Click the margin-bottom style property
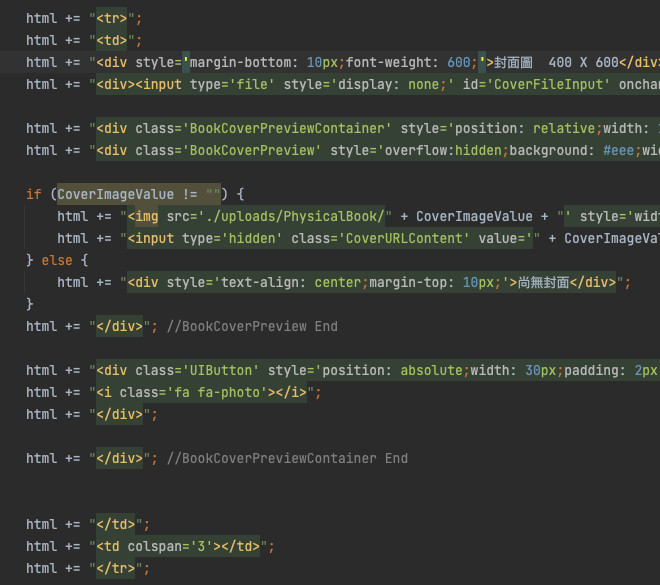 (x=242, y=62)
